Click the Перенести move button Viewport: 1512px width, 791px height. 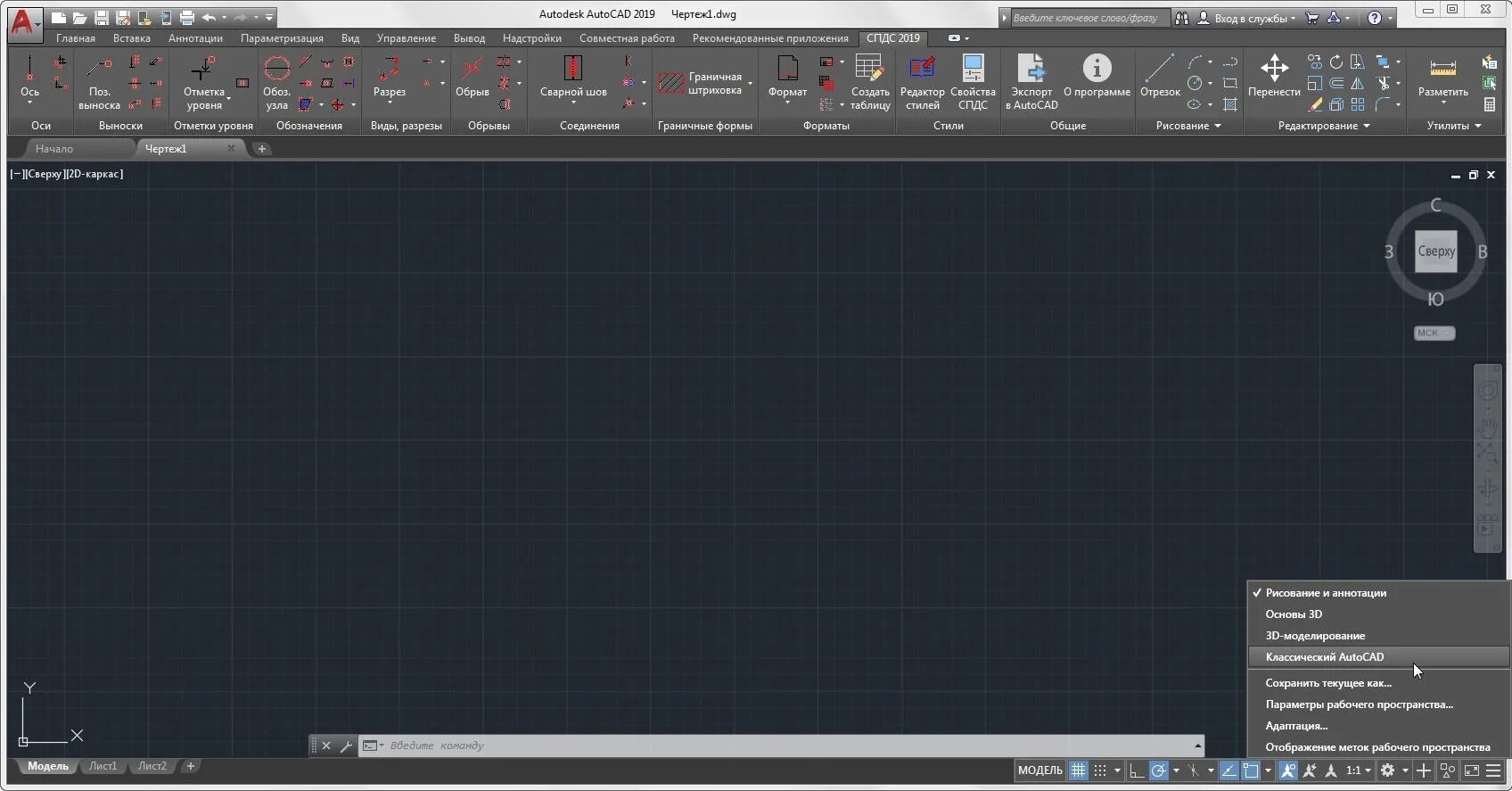coord(1274,76)
